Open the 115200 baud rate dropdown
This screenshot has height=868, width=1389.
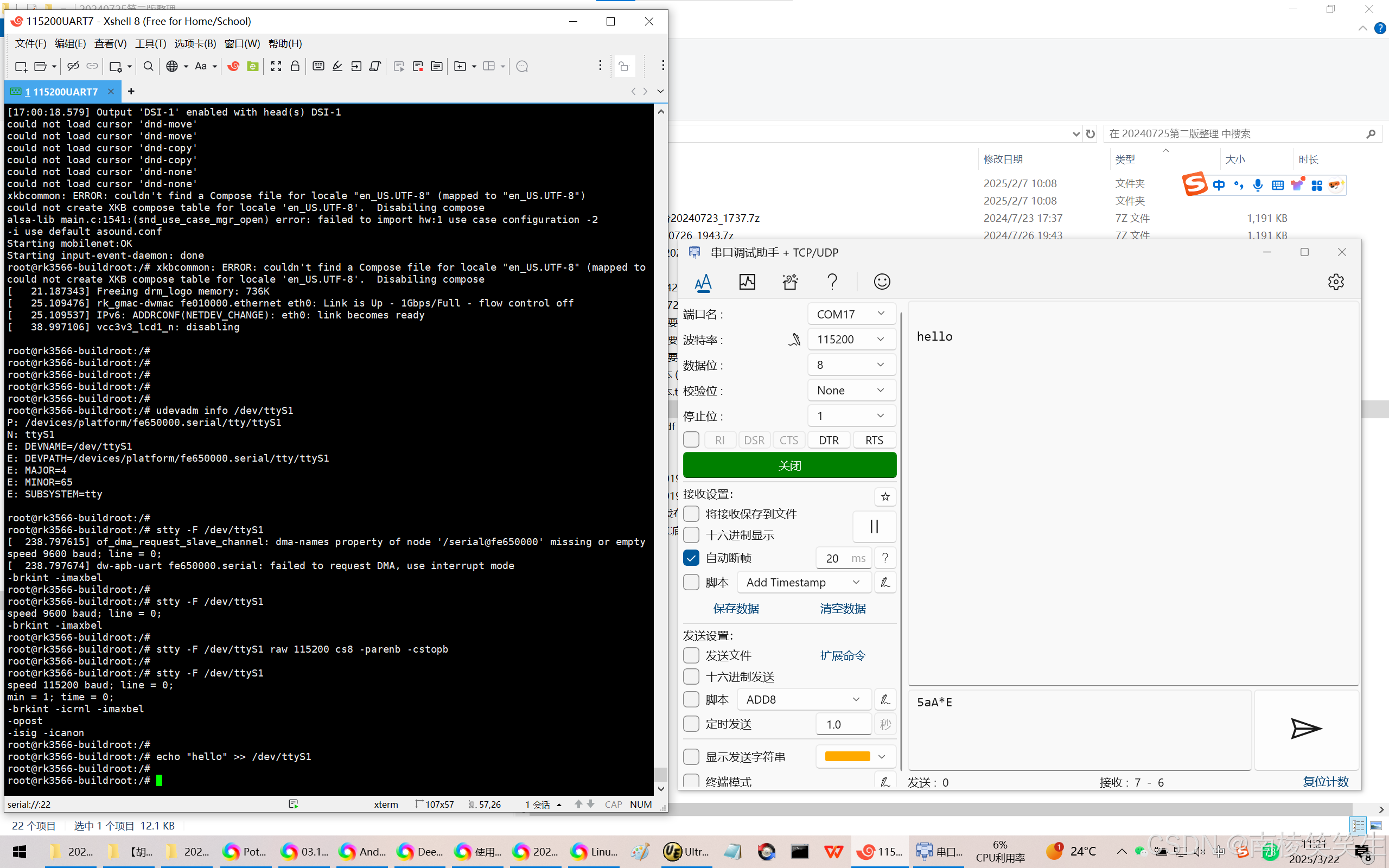pos(852,339)
